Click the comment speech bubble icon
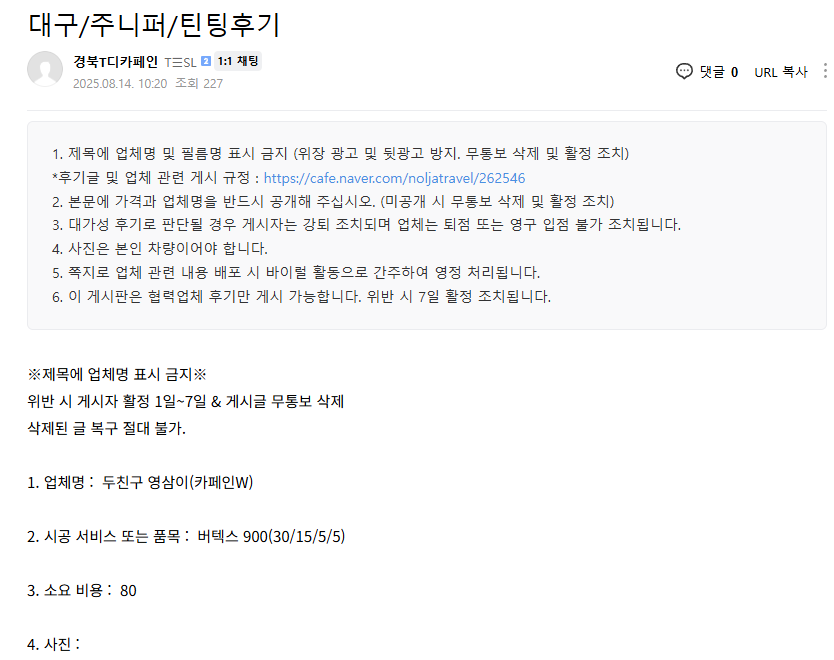This screenshot has width=834, height=660. click(684, 71)
